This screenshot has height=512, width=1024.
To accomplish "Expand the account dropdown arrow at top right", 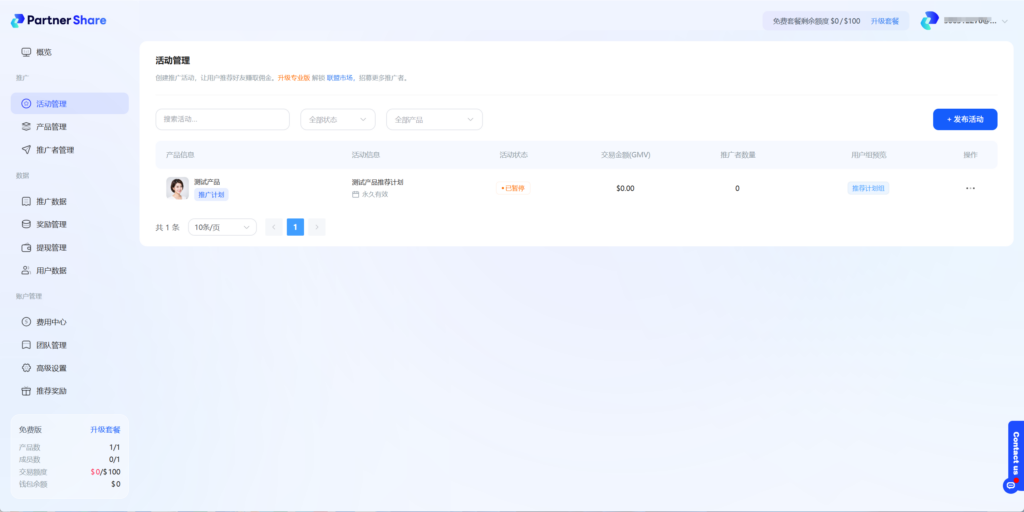I will [1004, 21].
